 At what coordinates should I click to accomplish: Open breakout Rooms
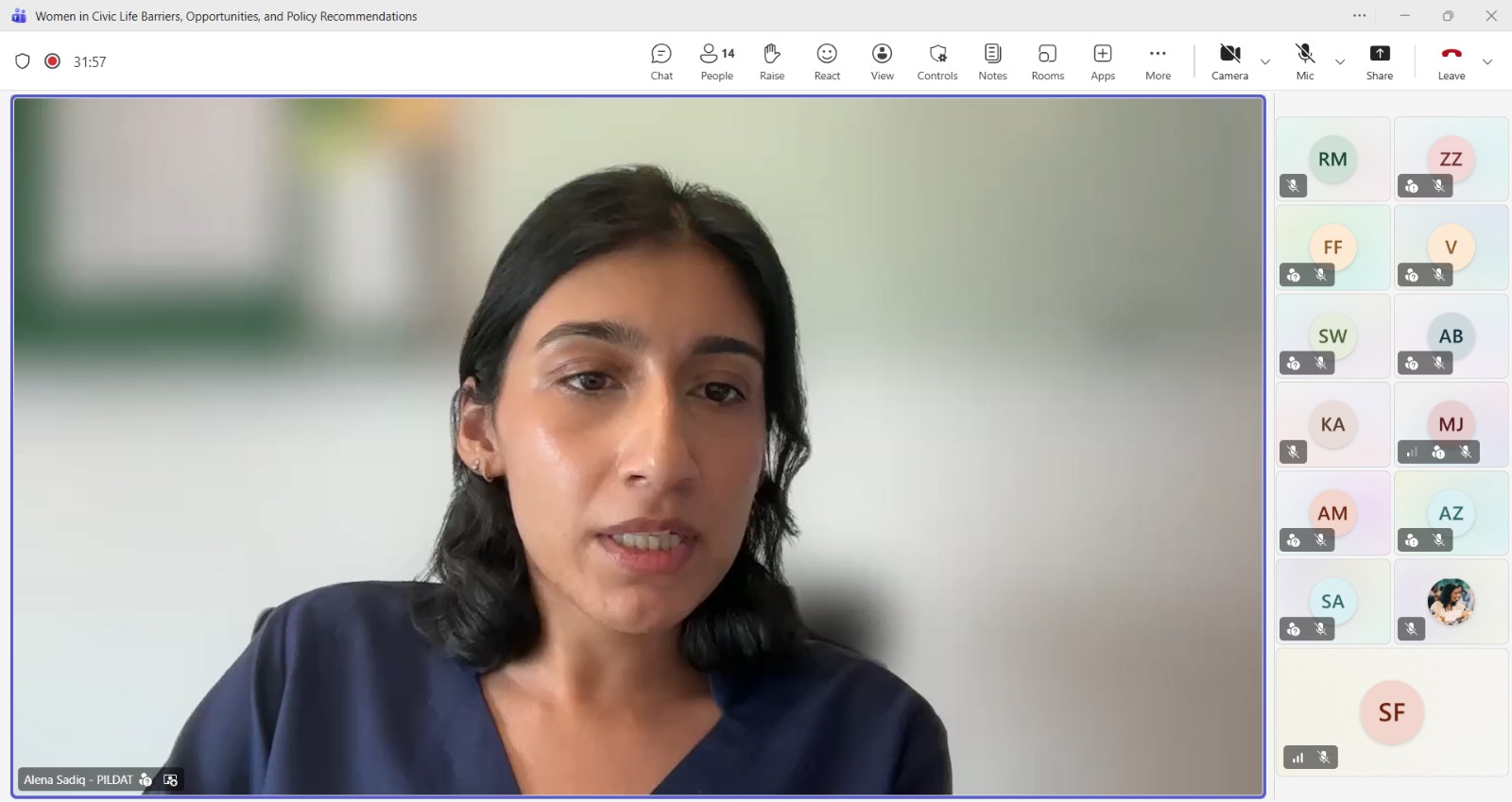(1047, 61)
